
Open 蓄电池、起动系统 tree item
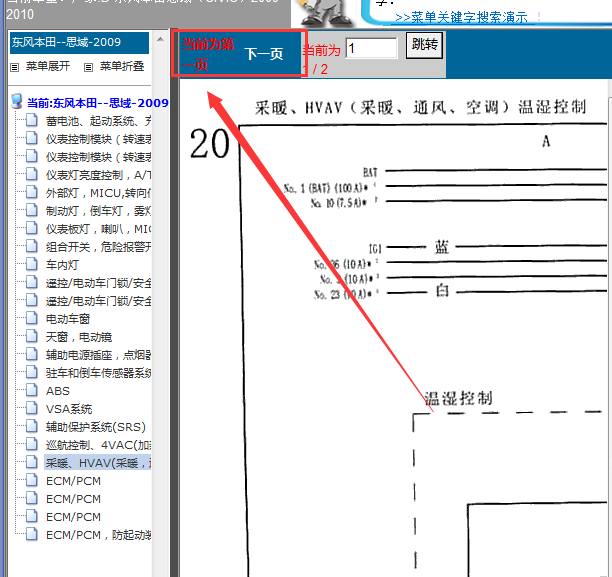(x=98, y=121)
